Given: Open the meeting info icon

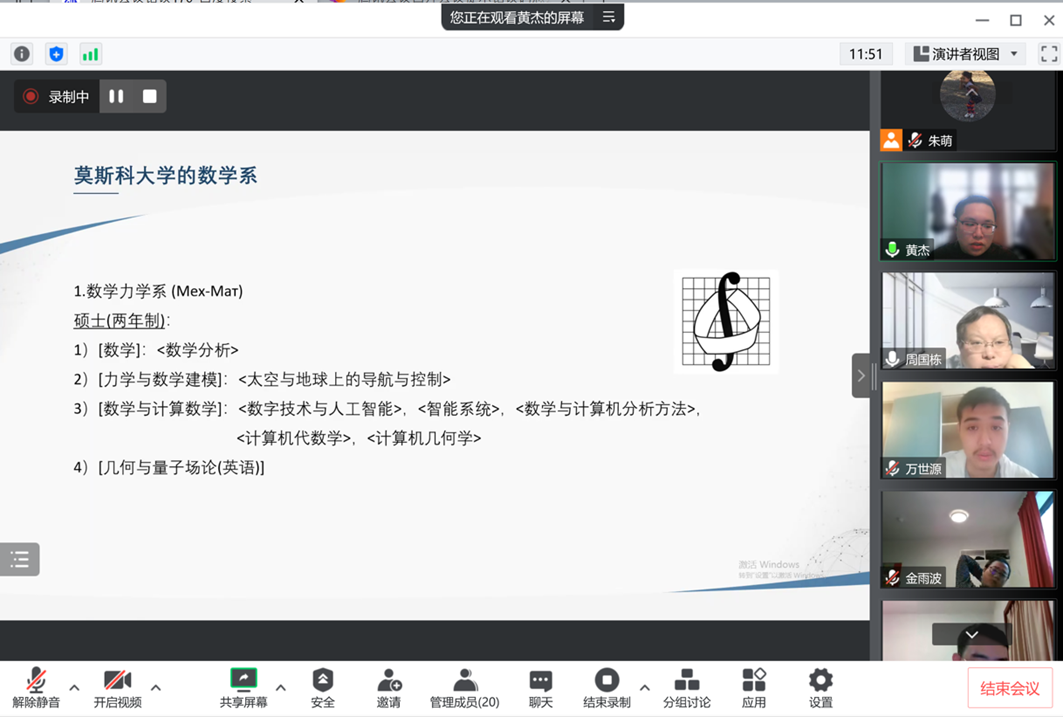Looking at the screenshot, I should tap(22, 54).
